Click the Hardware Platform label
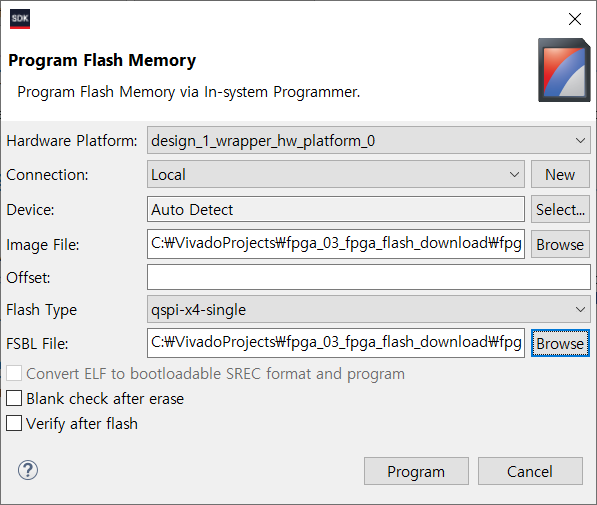Screen dimensions: 597x505 pyautogui.click(x=72, y=141)
